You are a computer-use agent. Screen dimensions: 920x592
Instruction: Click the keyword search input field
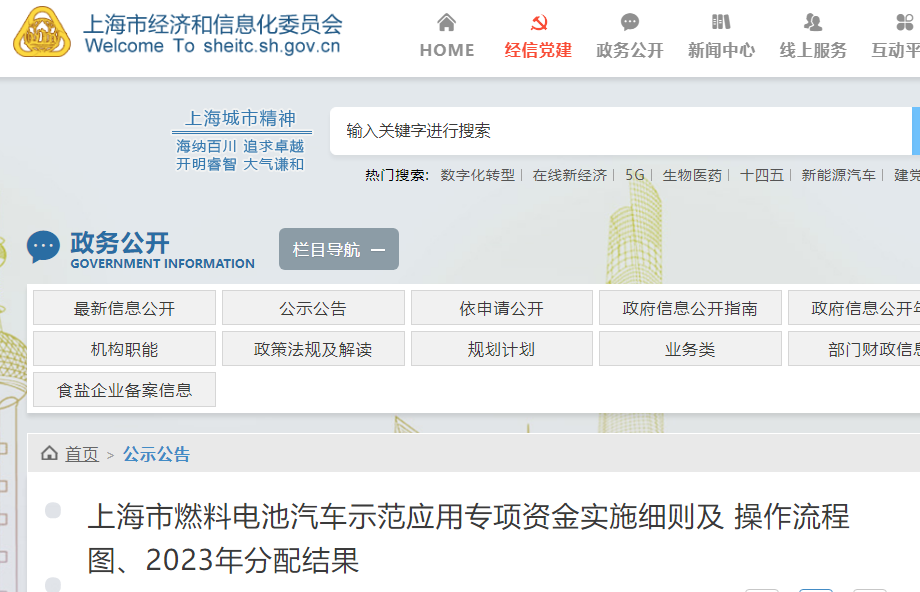(x=620, y=131)
